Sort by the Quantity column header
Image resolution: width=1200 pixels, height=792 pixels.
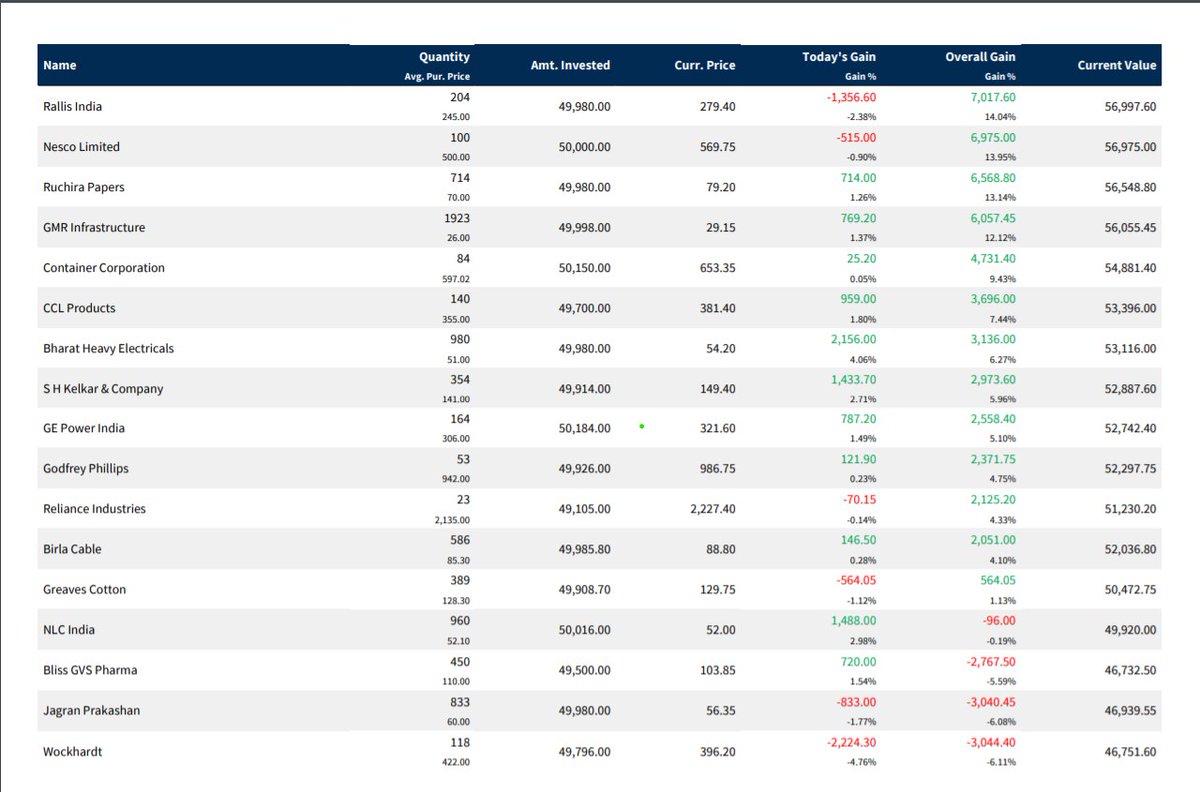[444, 57]
